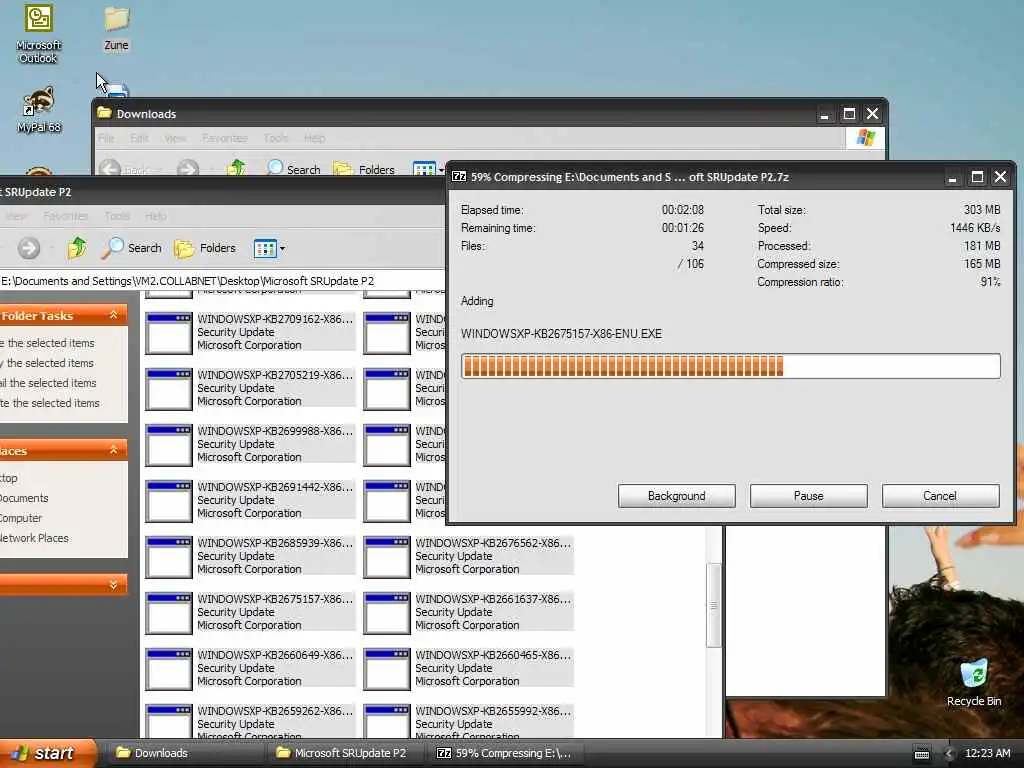This screenshot has height=768, width=1024.
Task: Click Background button in 7-Zip dialog
Action: pos(677,496)
